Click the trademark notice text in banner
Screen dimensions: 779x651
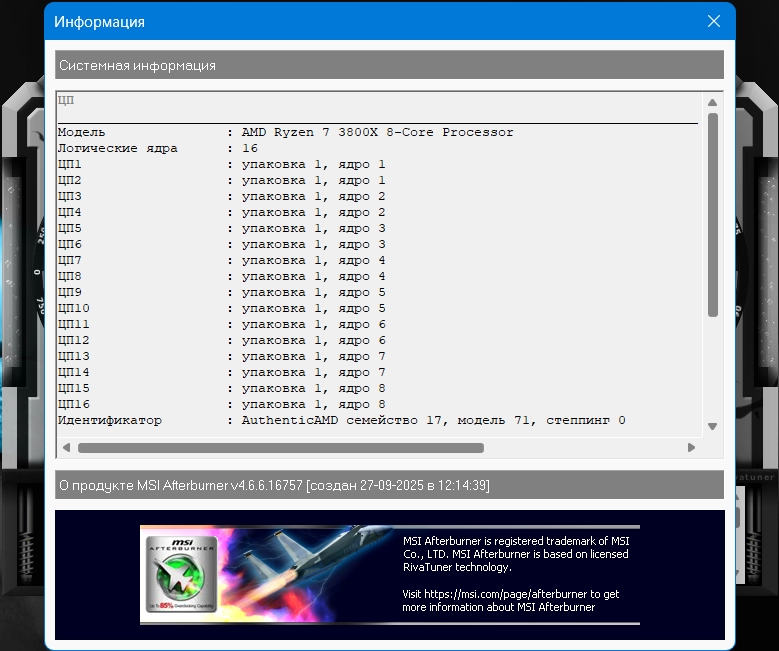[x=516, y=554]
